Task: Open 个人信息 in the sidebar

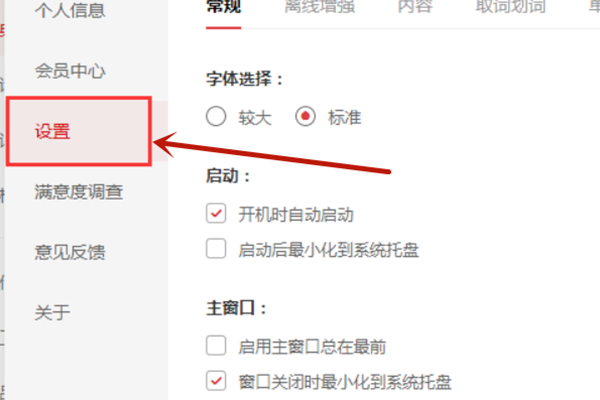Action: click(70, 10)
